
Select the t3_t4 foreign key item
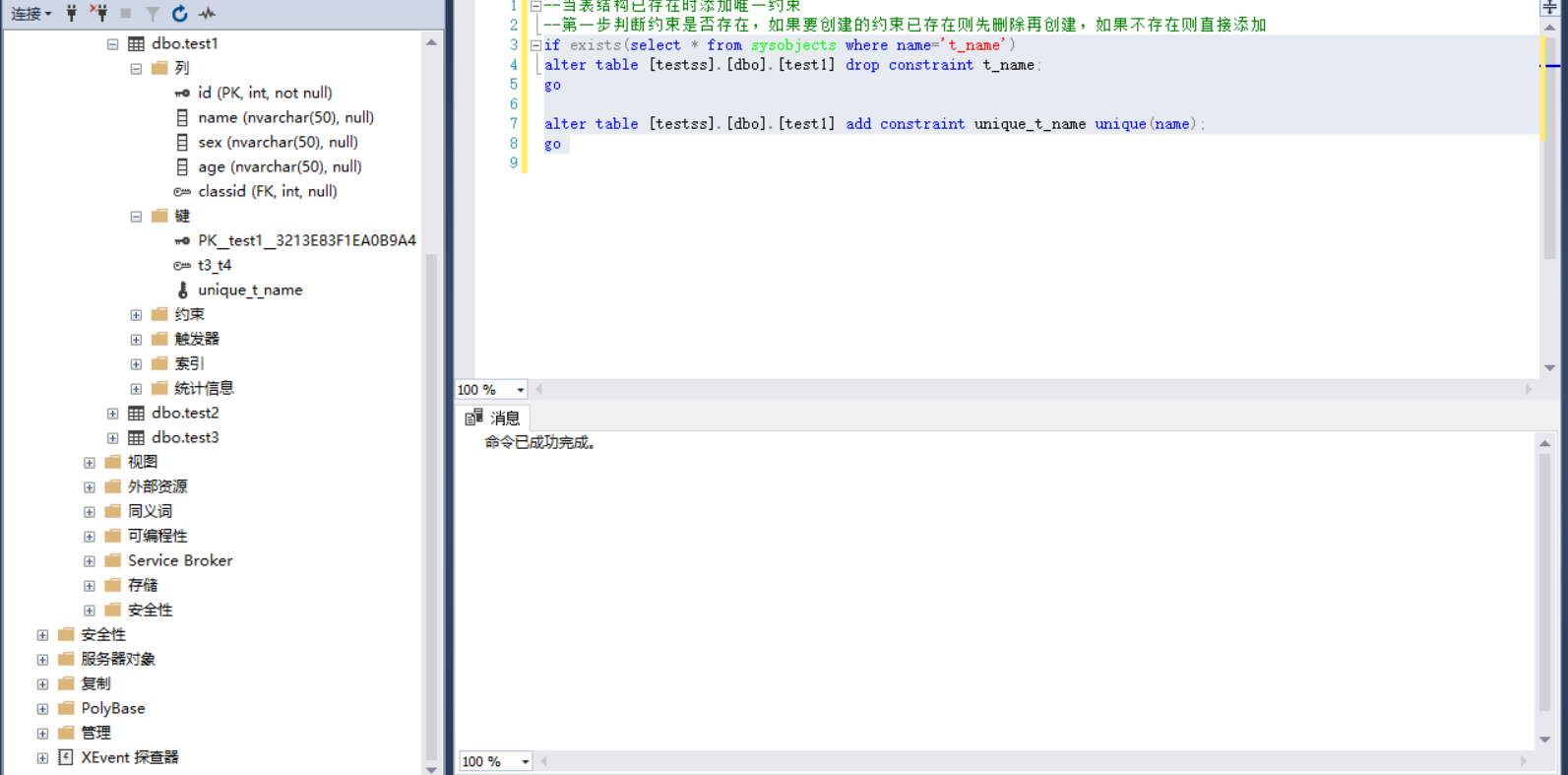[215, 265]
